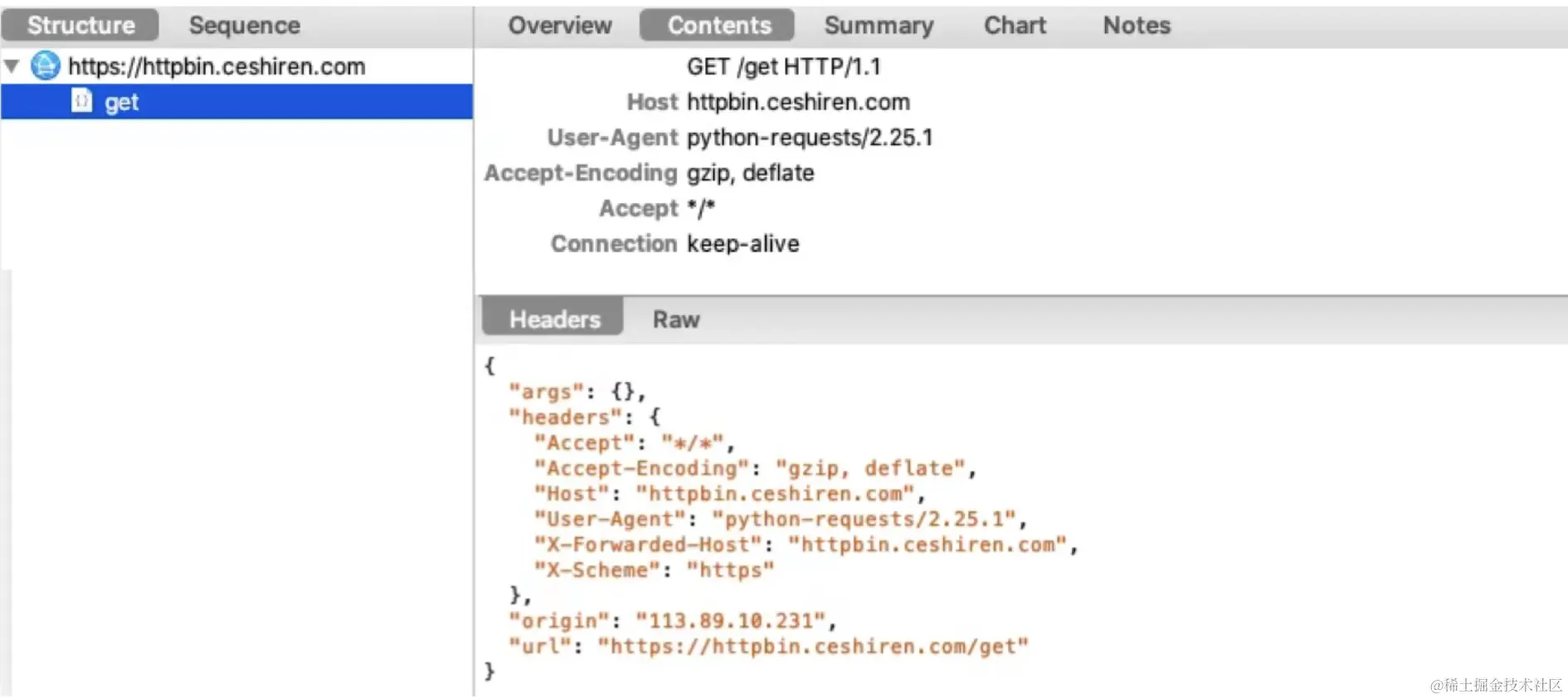Open the Overview tab

click(x=560, y=26)
